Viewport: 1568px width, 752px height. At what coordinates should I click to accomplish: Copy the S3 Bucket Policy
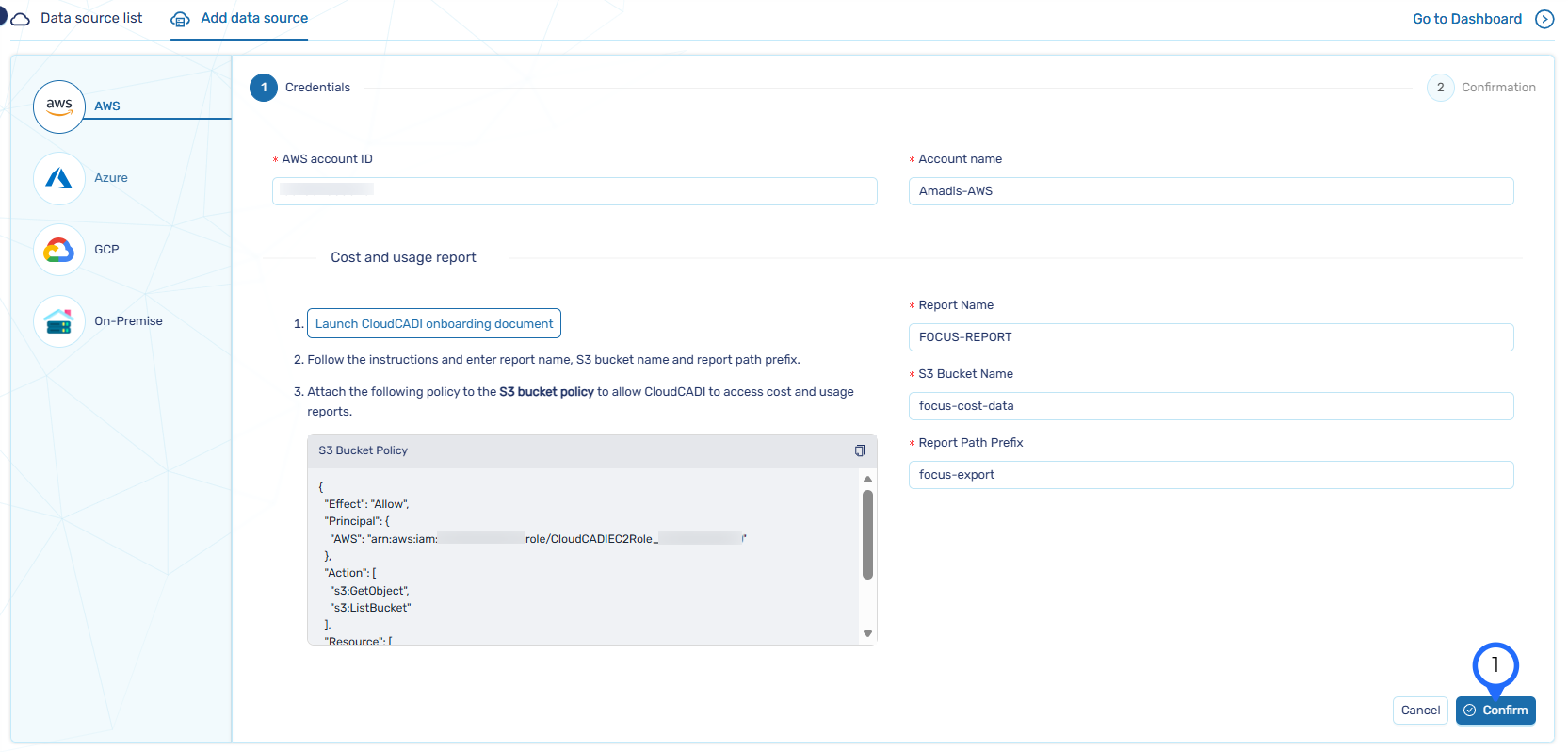click(859, 450)
